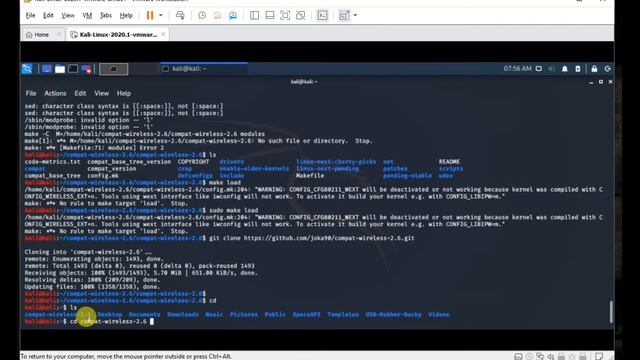The height and width of the screenshot is (360, 640).
Task: Click 'Pictures' in the ls output
Action: click(x=244, y=315)
